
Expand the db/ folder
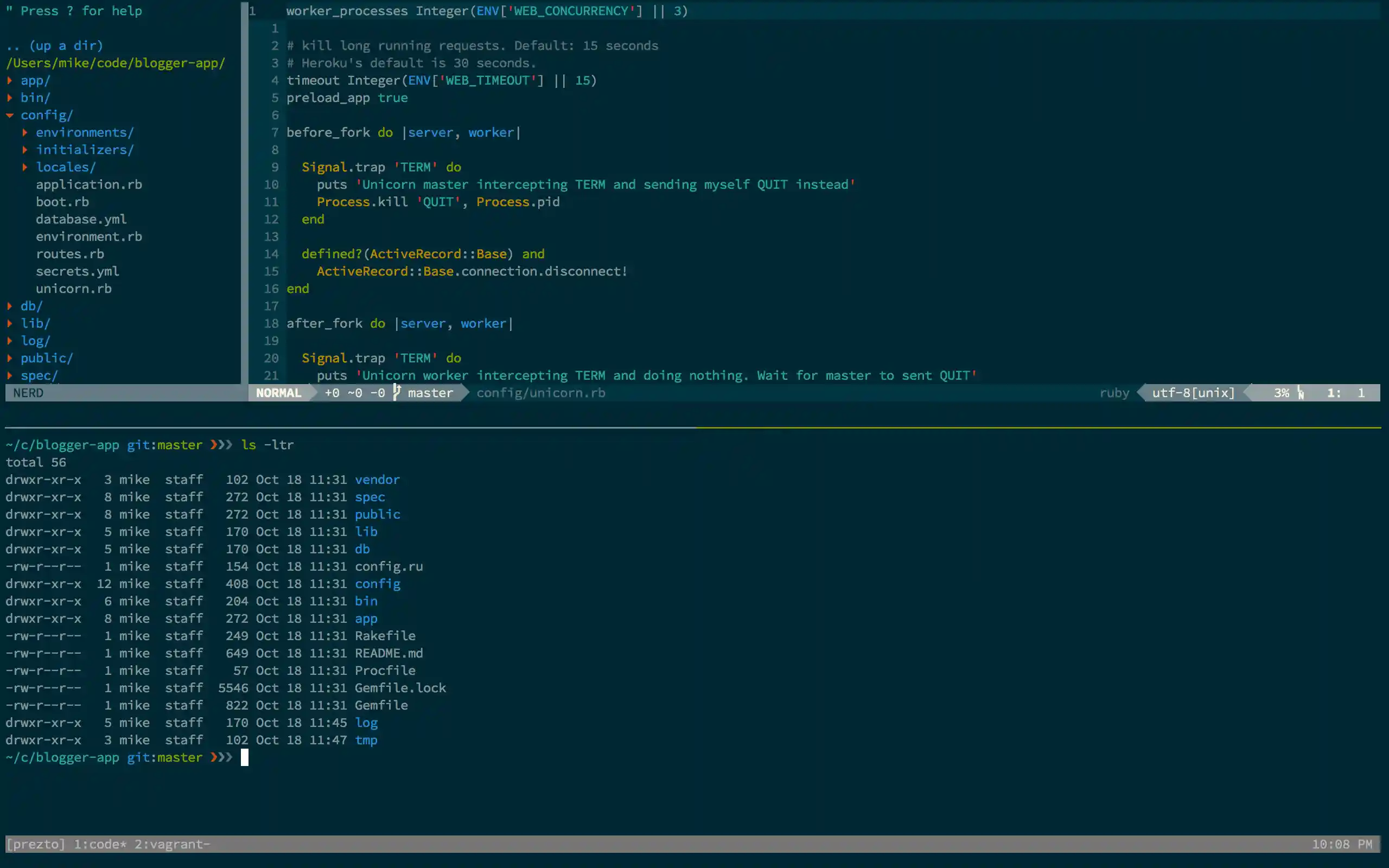point(31,306)
